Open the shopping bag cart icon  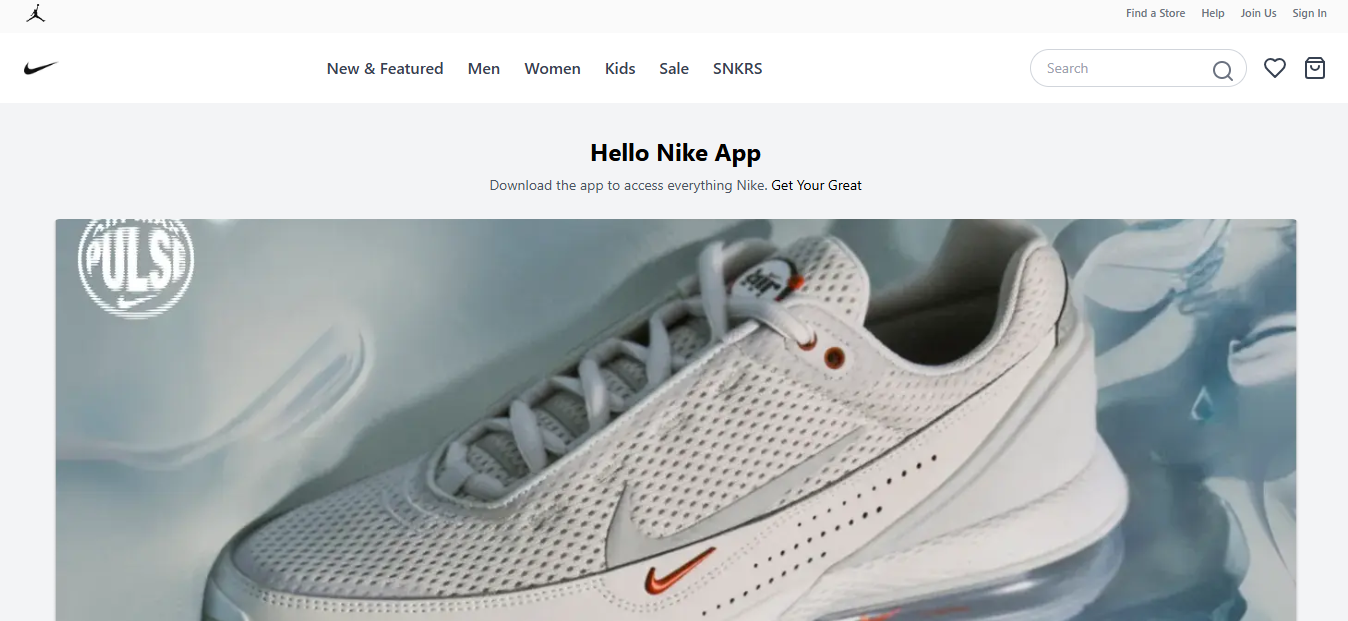[1314, 68]
